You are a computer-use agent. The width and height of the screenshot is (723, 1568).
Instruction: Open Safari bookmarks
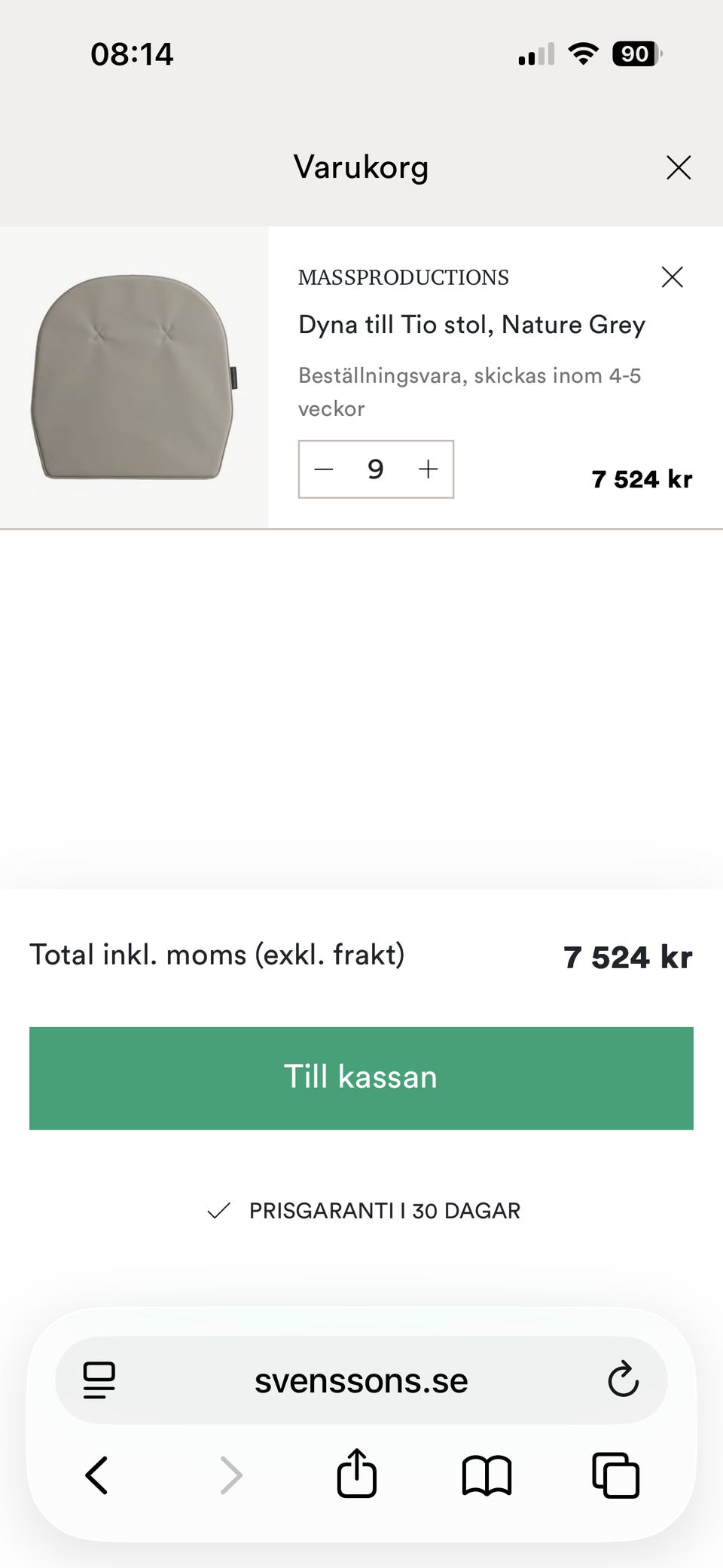[487, 1475]
